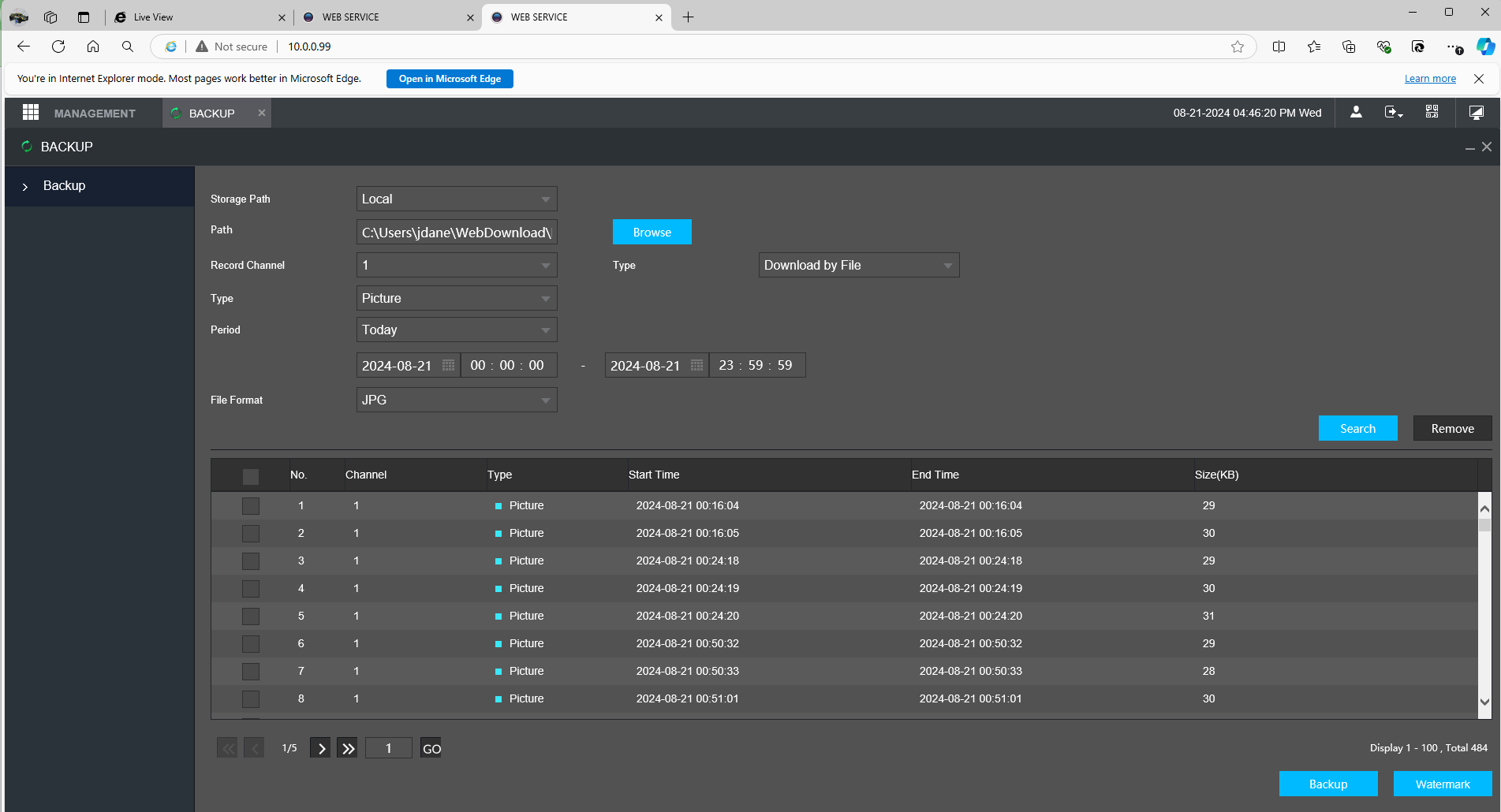Click the page number input field
Screen dimensions: 1501x812
click(x=389, y=748)
